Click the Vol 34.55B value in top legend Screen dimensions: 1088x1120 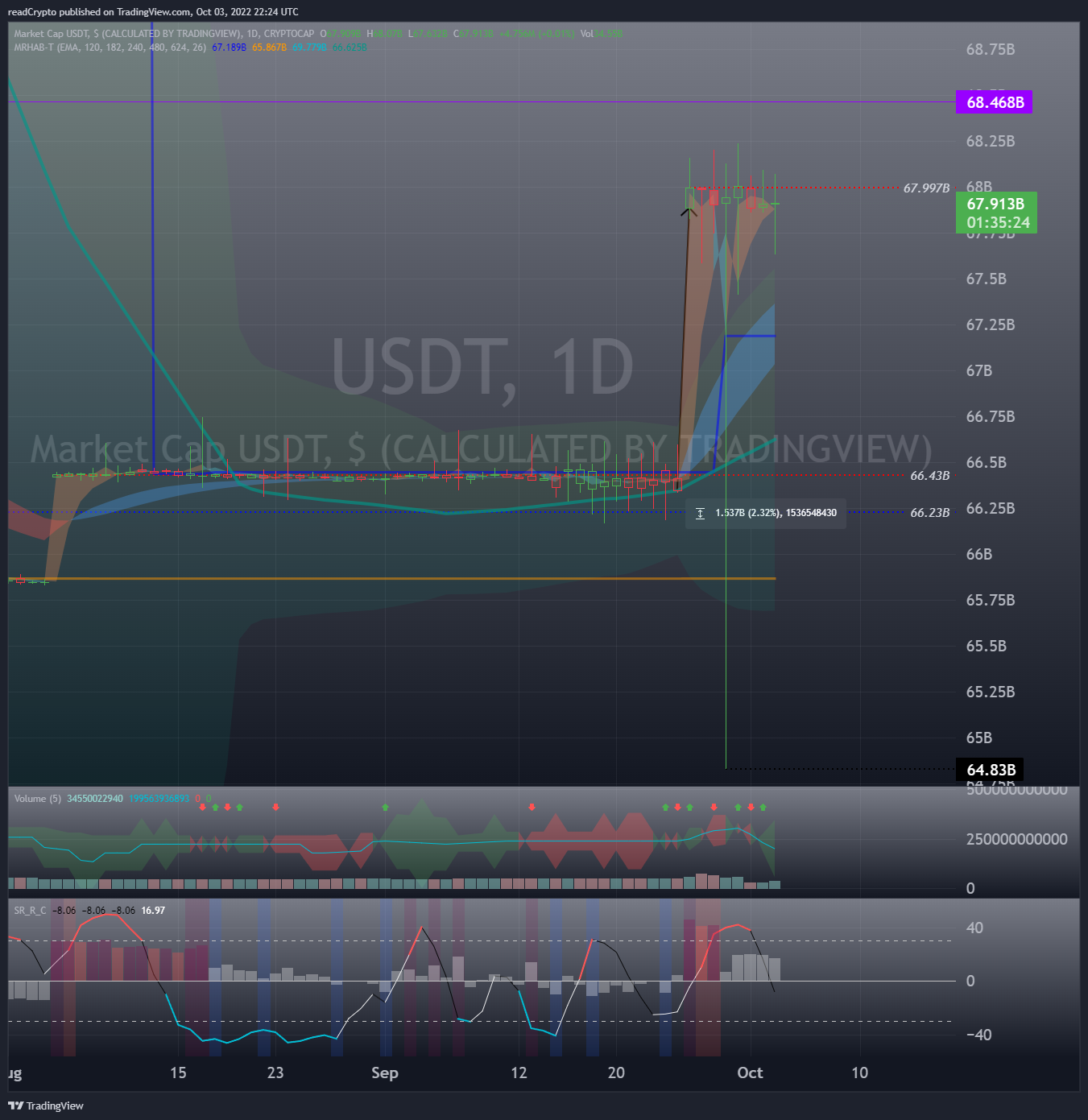(602, 34)
